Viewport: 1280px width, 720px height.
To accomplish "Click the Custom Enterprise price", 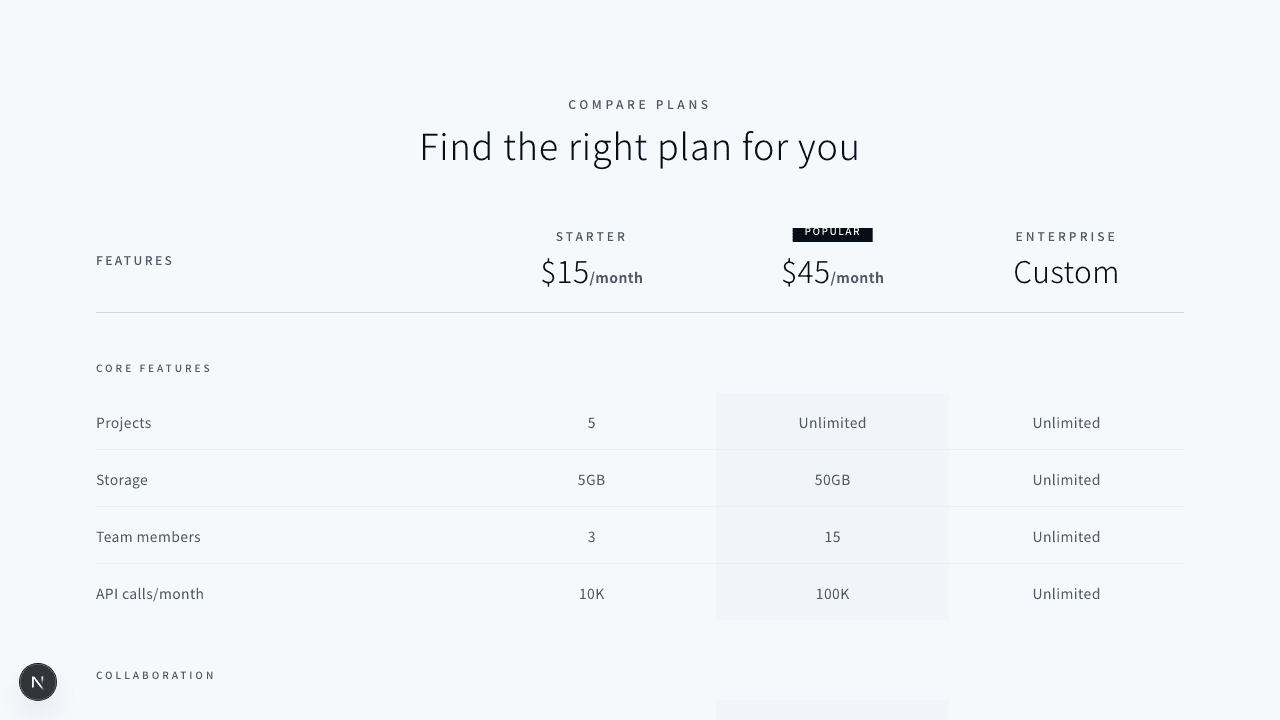I will tap(1066, 272).
